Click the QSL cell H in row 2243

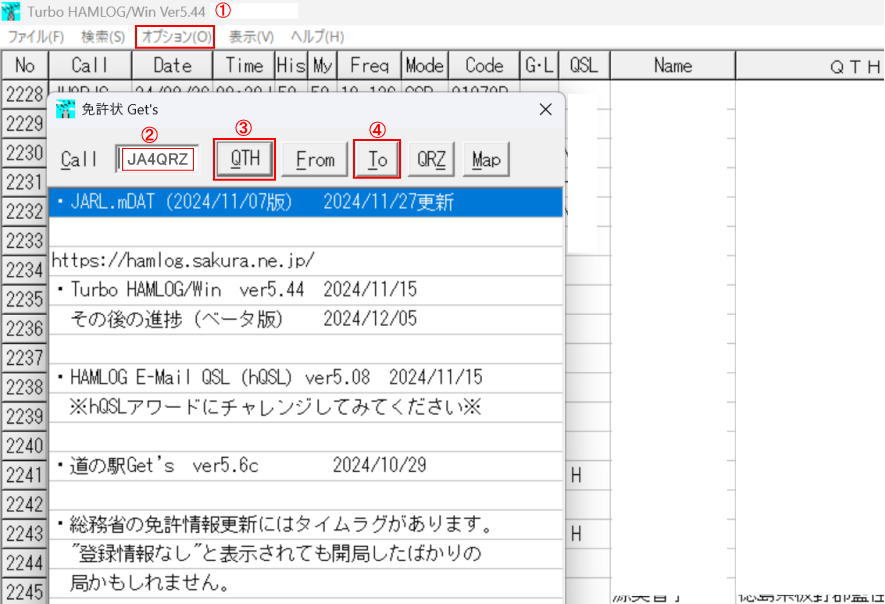(586, 534)
